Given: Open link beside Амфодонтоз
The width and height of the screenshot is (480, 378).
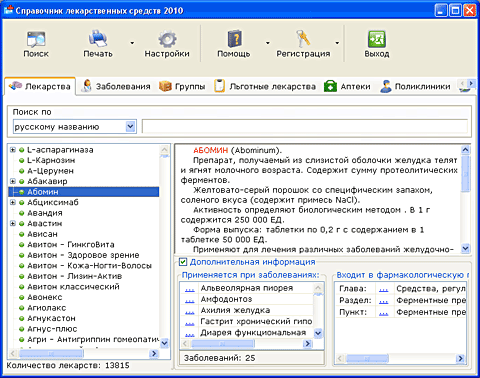Looking at the screenshot, I should coord(190,300).
